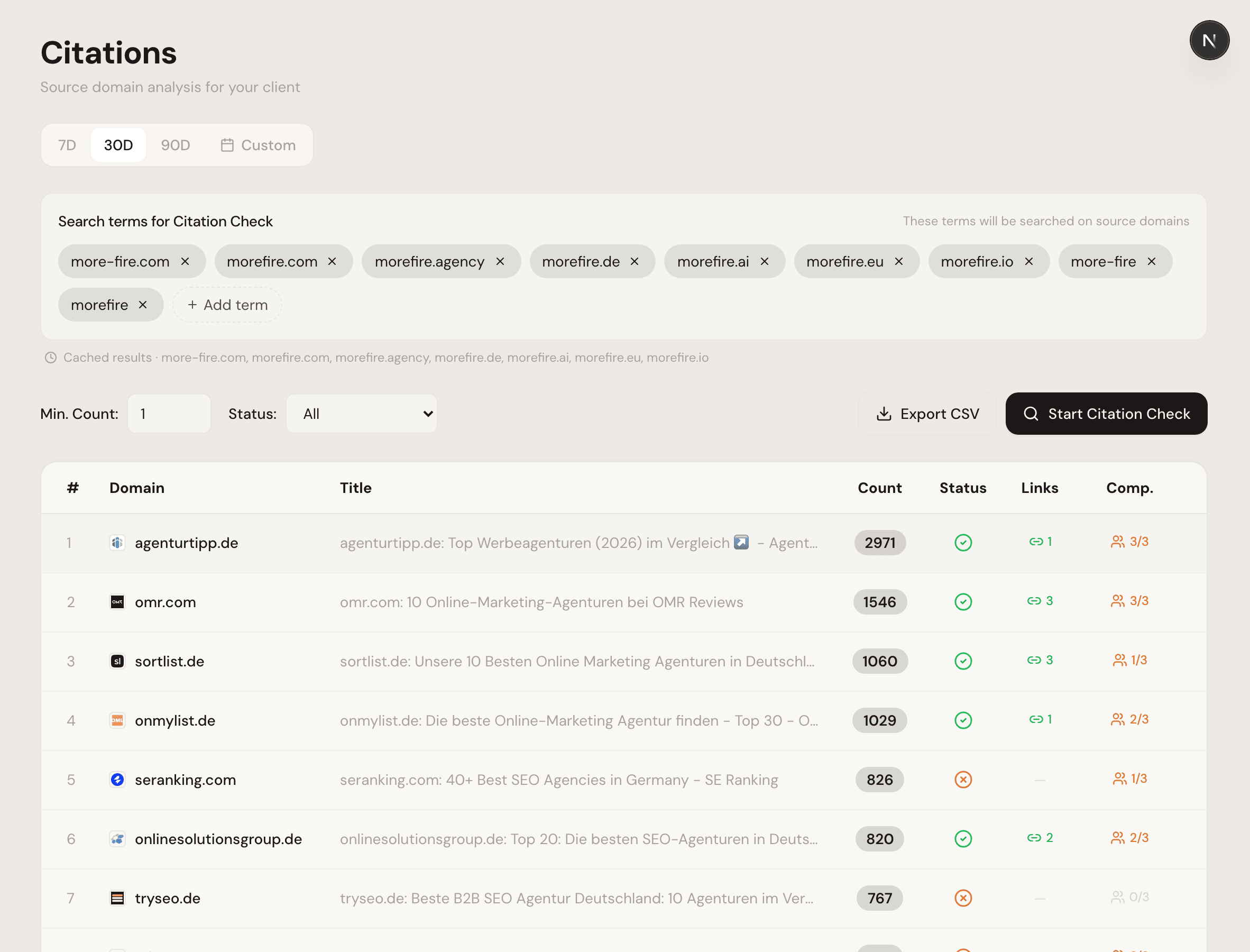Image resolution: width=1250 pixels, height=952 pixels.
Task: Open the N user avatar menu
Action: pyautogui.click(x=1209, y=40)
